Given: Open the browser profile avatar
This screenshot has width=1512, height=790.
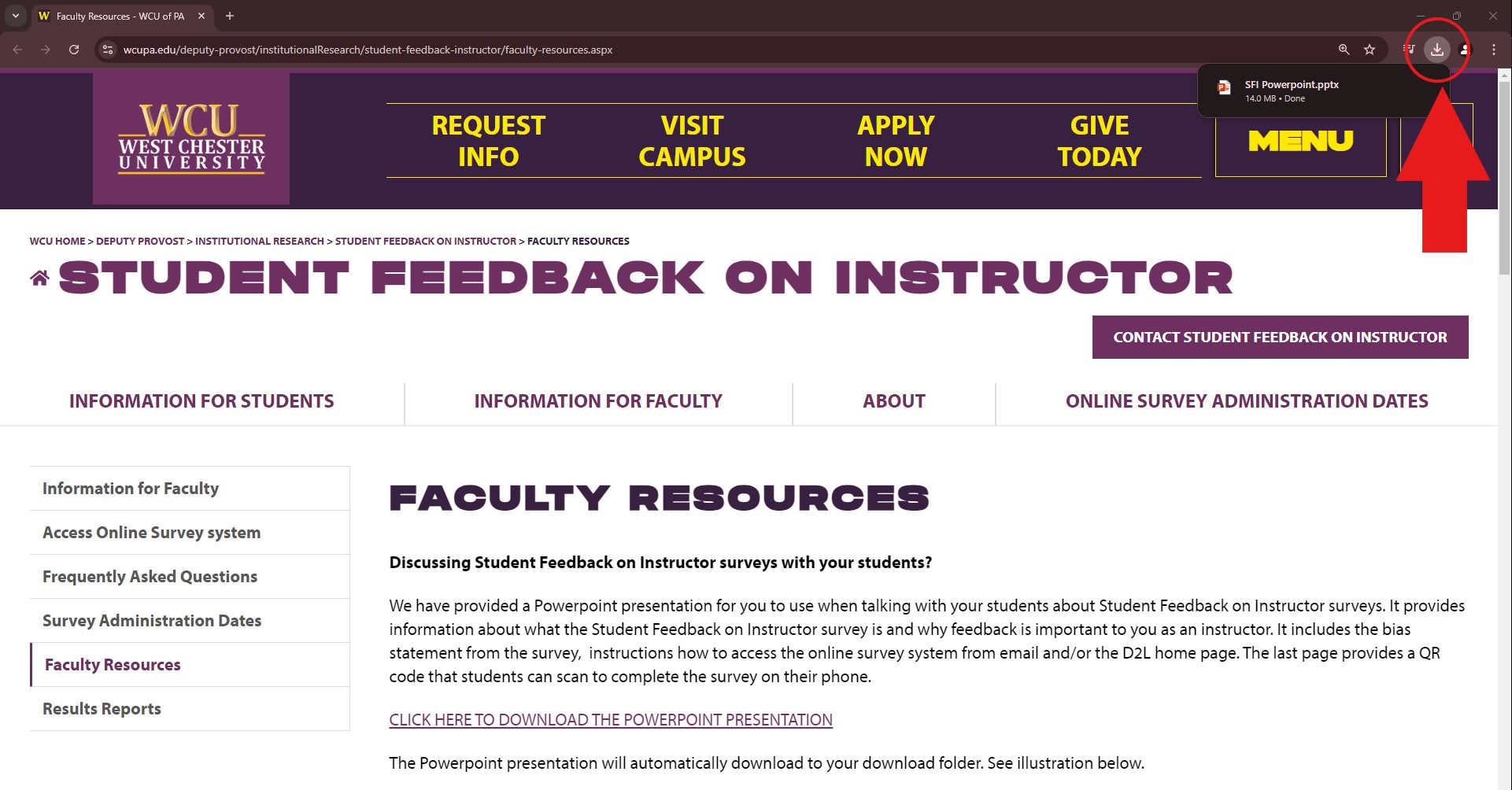Looking at the screenshot, I should coord(1464,50).
